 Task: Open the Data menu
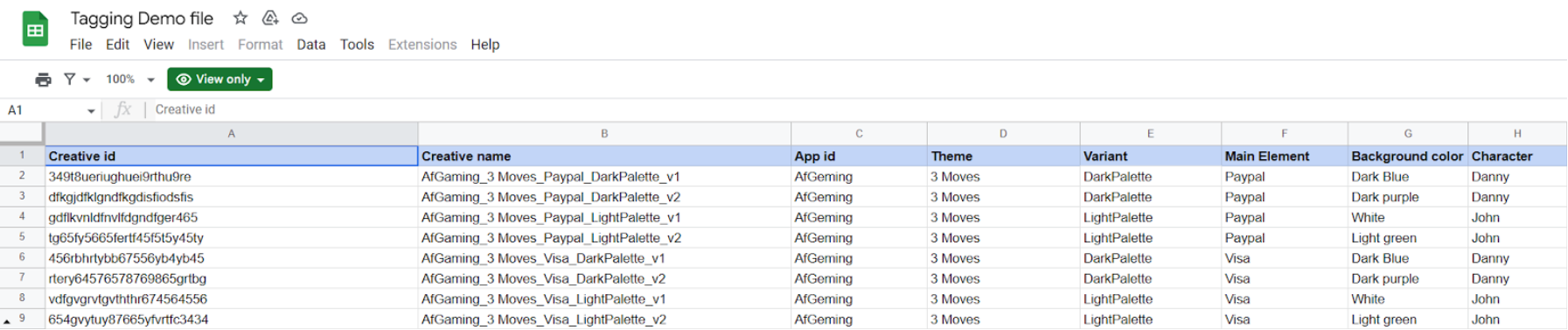(x=310, y=45)
